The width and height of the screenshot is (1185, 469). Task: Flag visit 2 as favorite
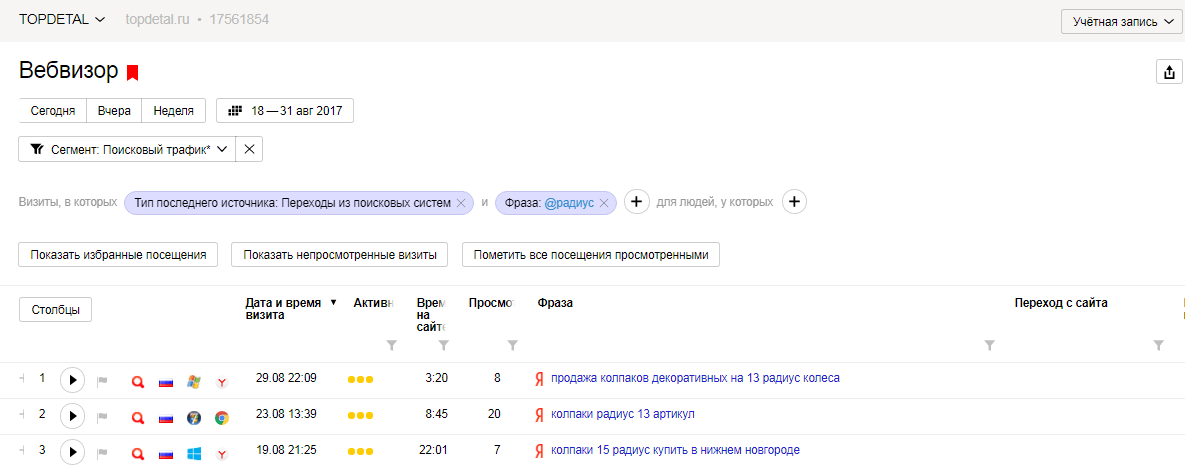102,417
